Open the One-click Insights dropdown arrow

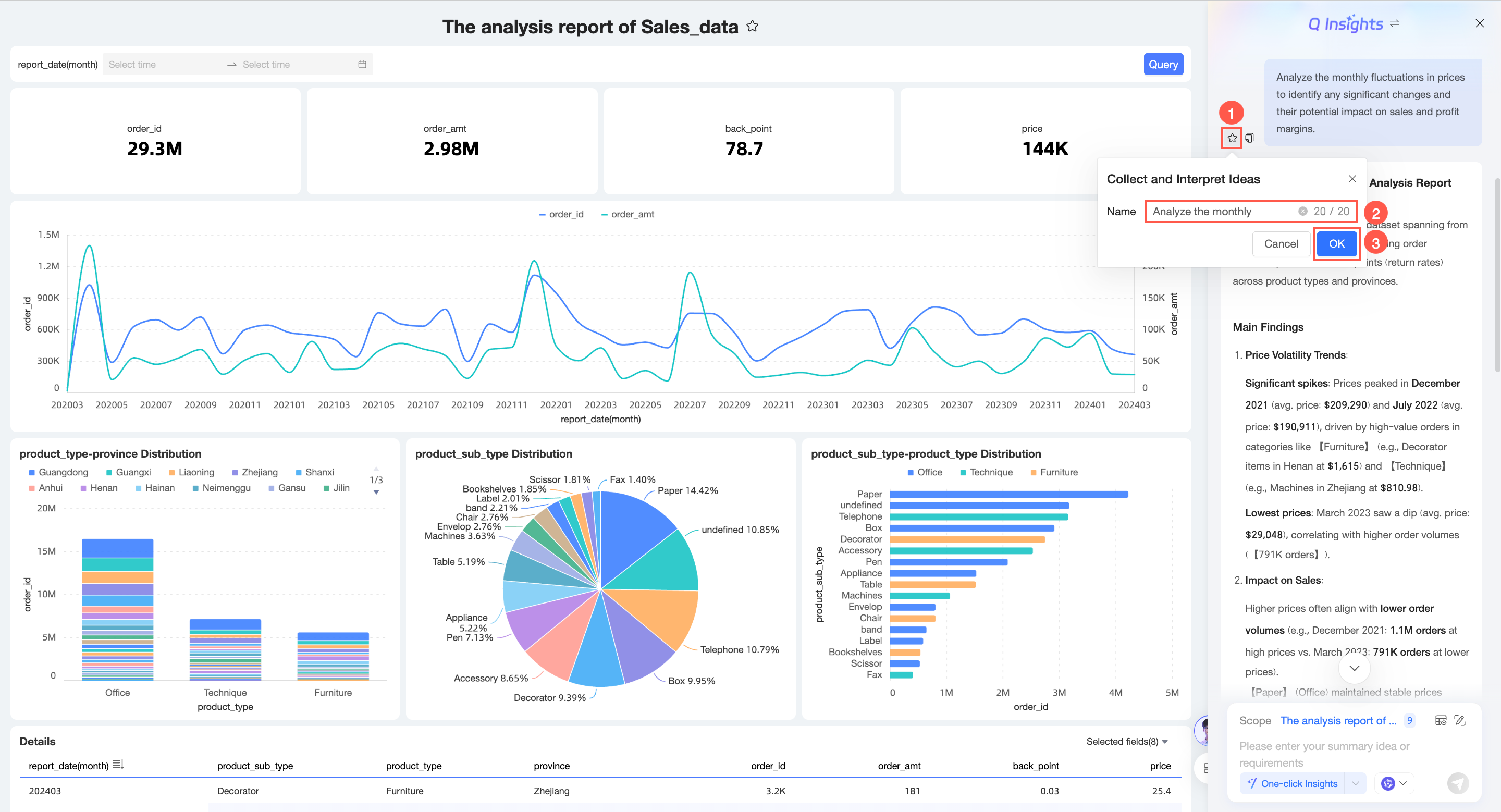[x=1355, y=783]
